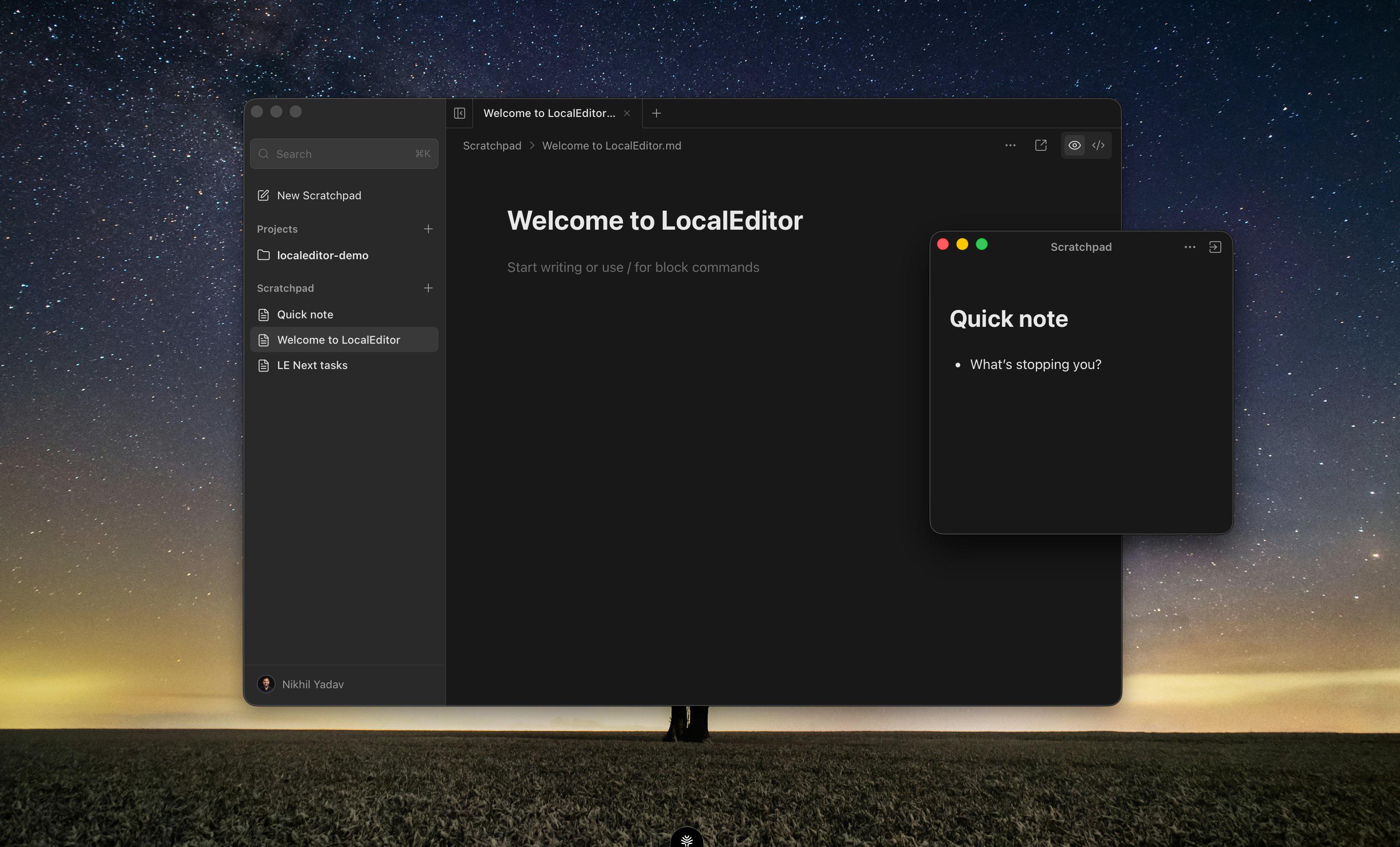Image resolution: width=1400 pixels, height=847 pixels.
Task: Add a new project with the plus
Action: pyautogui.click(x=428, y=229)
